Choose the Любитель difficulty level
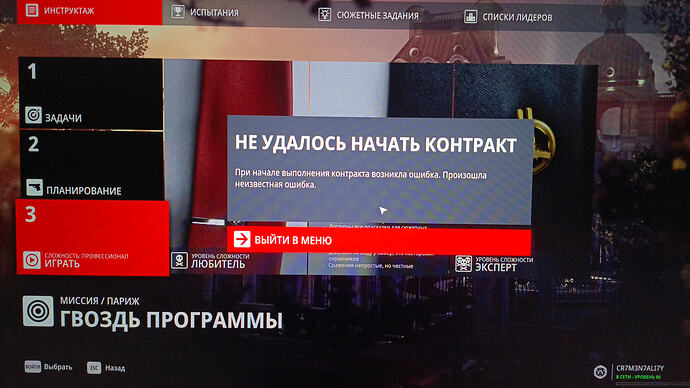 [x=211, y=260]
